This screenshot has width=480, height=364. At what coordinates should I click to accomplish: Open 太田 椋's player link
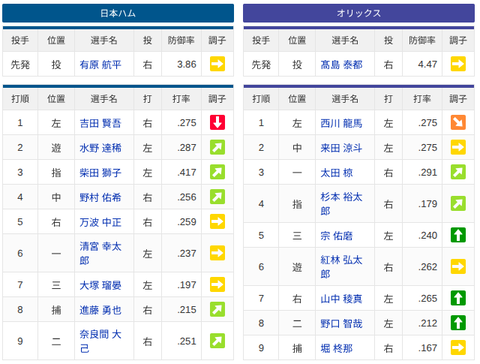[x=337, y=172]
